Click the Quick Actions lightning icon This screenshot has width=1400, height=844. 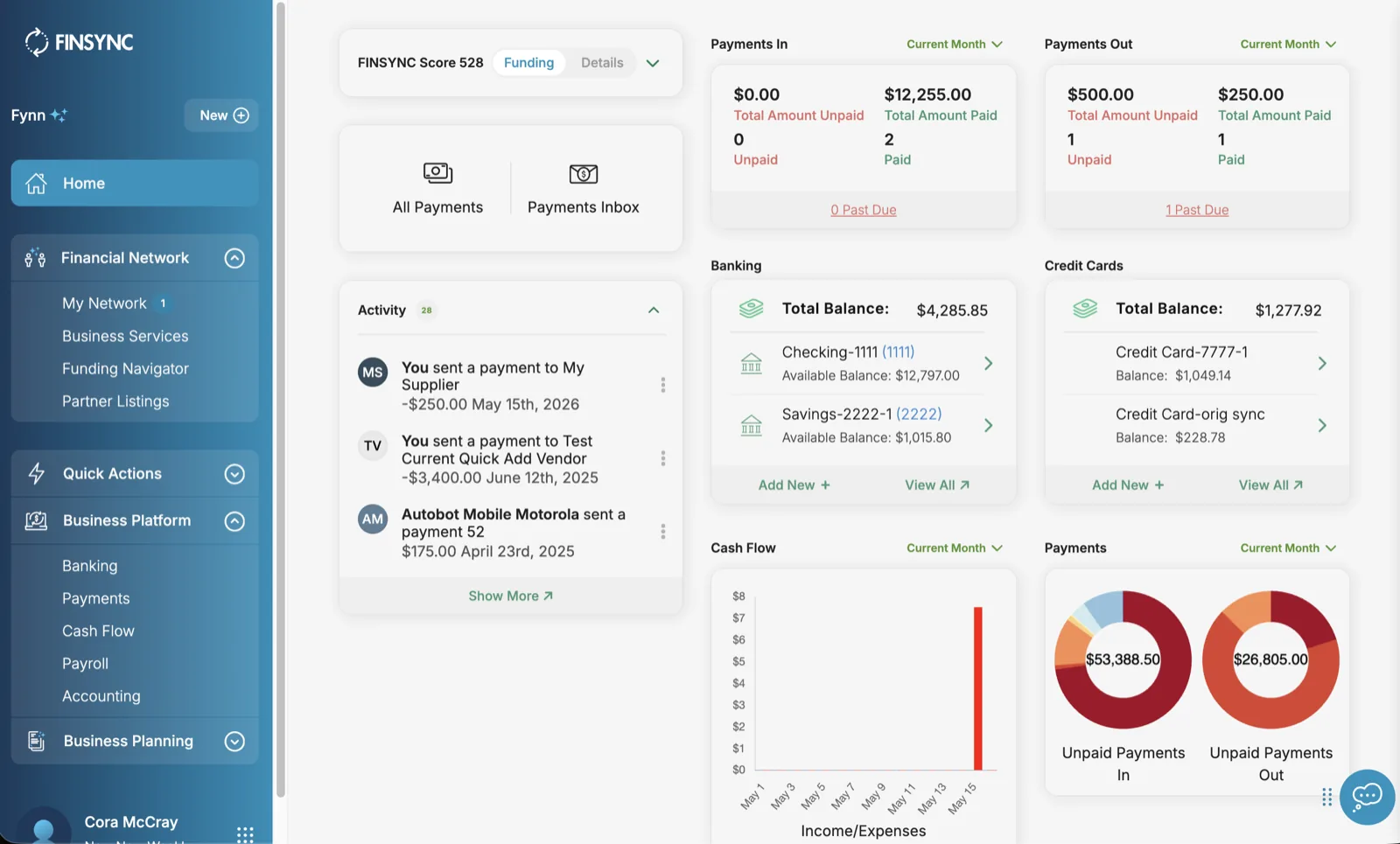click(36, 473)
